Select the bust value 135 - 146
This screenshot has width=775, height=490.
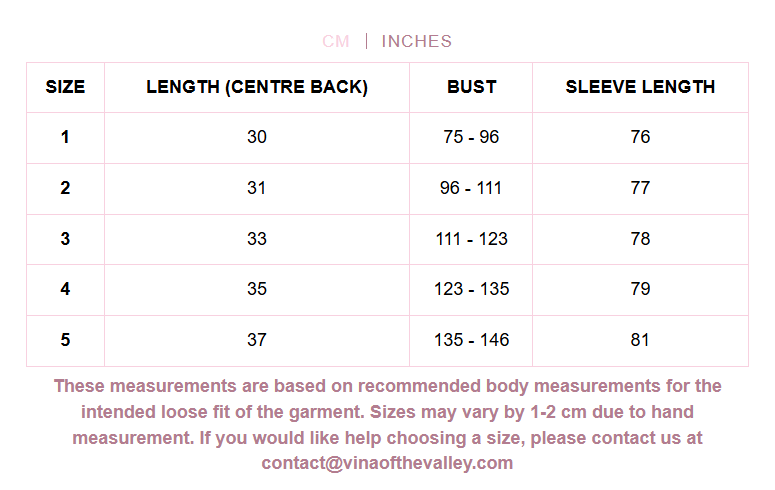[x=471, y=340]
